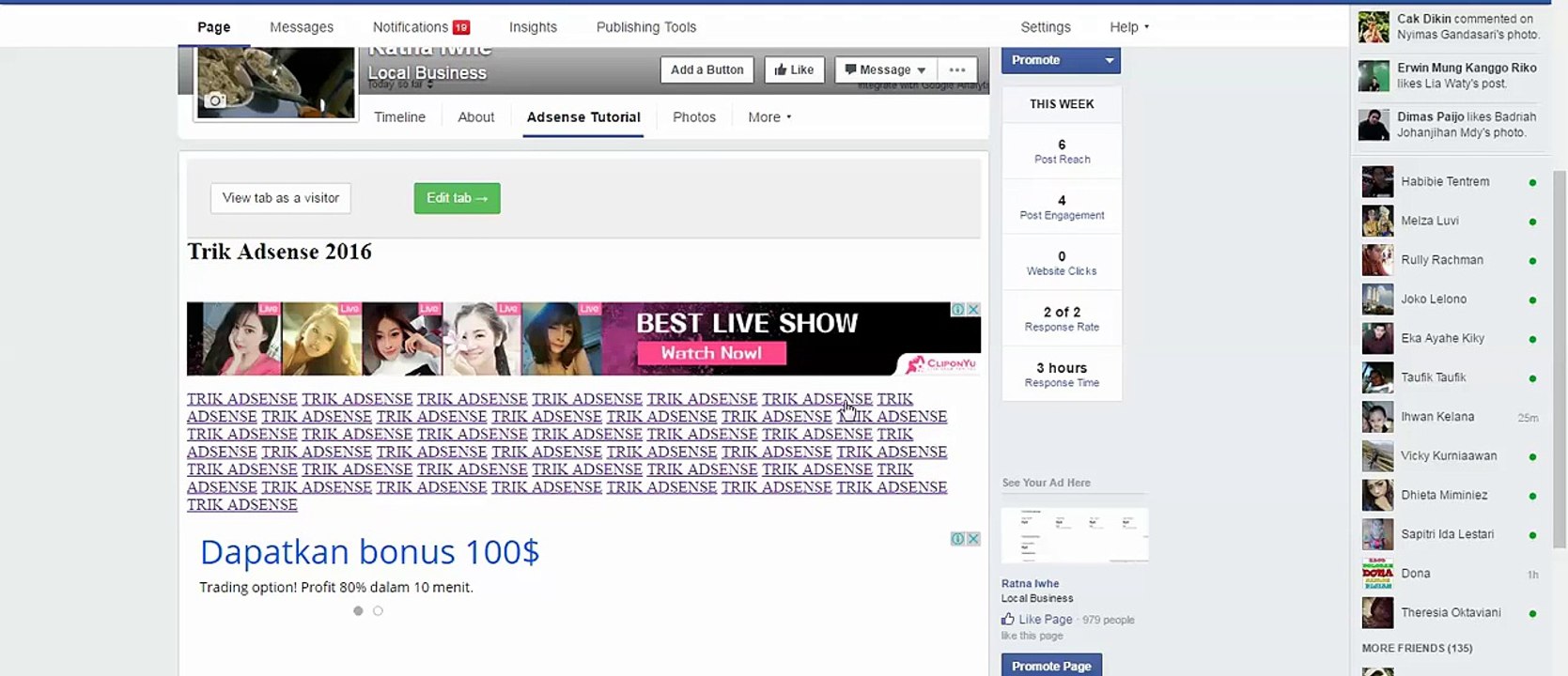Open the Photos tab
Screen dimensions: 1568x676
coord(694,117)
